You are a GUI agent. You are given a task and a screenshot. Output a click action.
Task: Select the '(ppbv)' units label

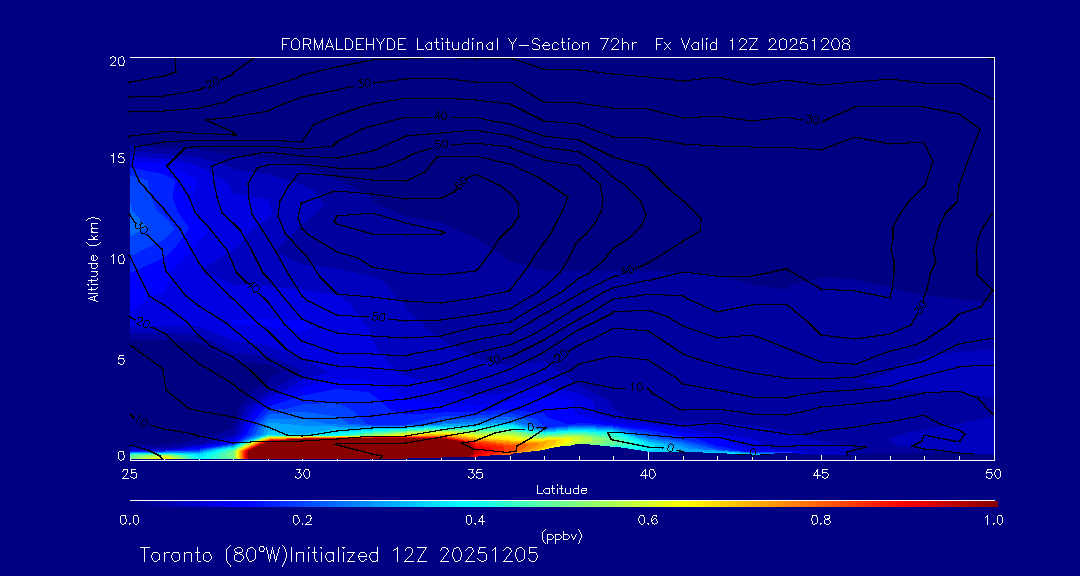pos(561,536)
